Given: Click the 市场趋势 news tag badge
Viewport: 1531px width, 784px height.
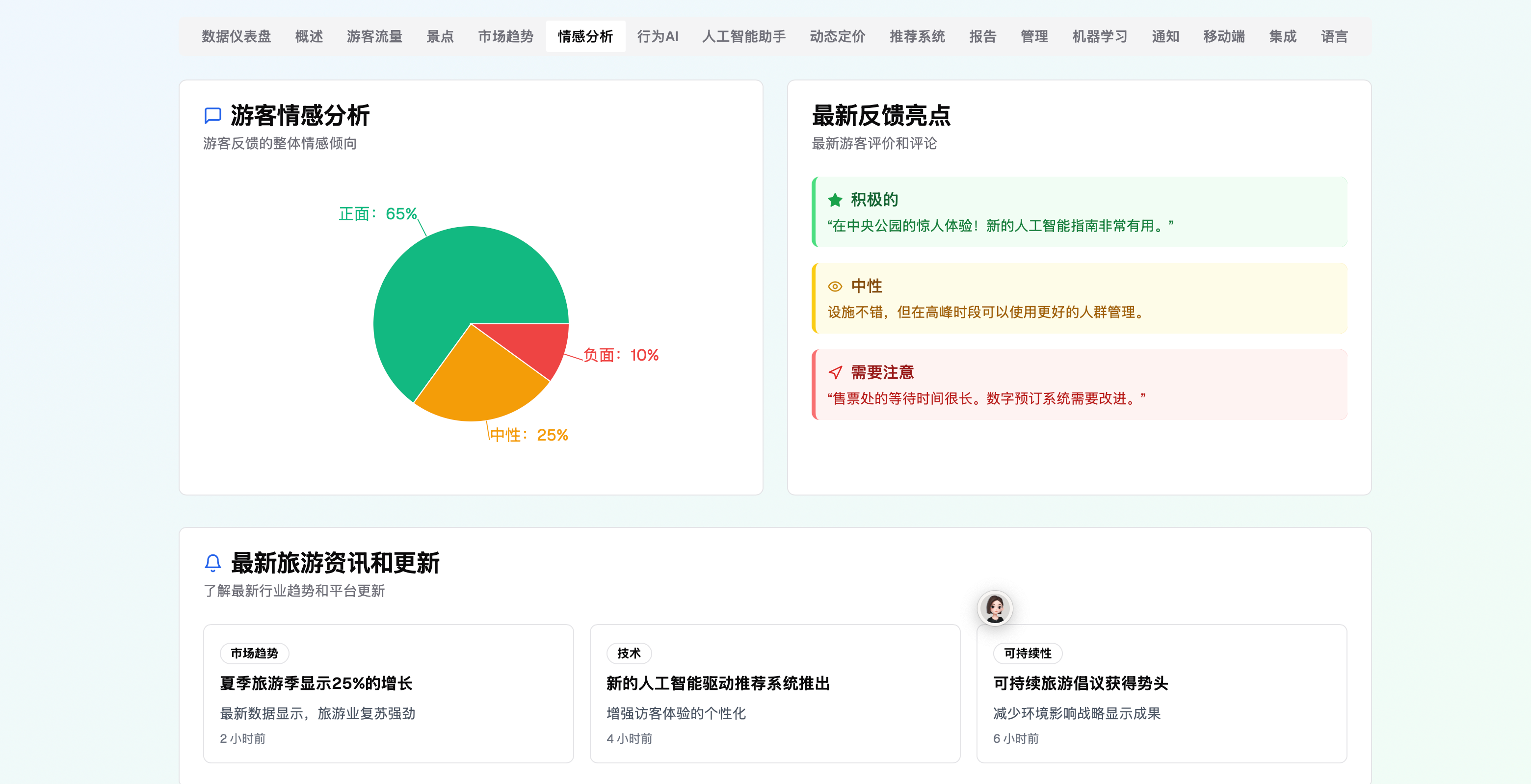Looking at the screenshot, I should coord(254,653).
